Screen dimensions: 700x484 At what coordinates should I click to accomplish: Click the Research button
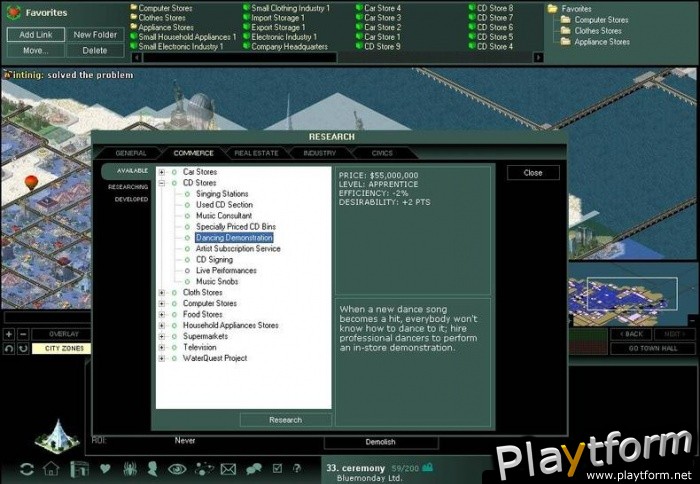(x=286, y=420)
